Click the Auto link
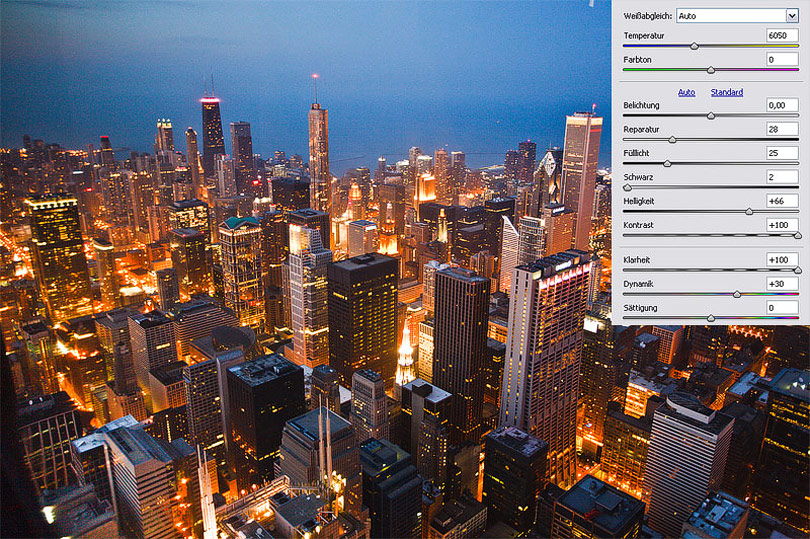The width and height of the screenshot is (810, 539). click(x=687, y=92)
